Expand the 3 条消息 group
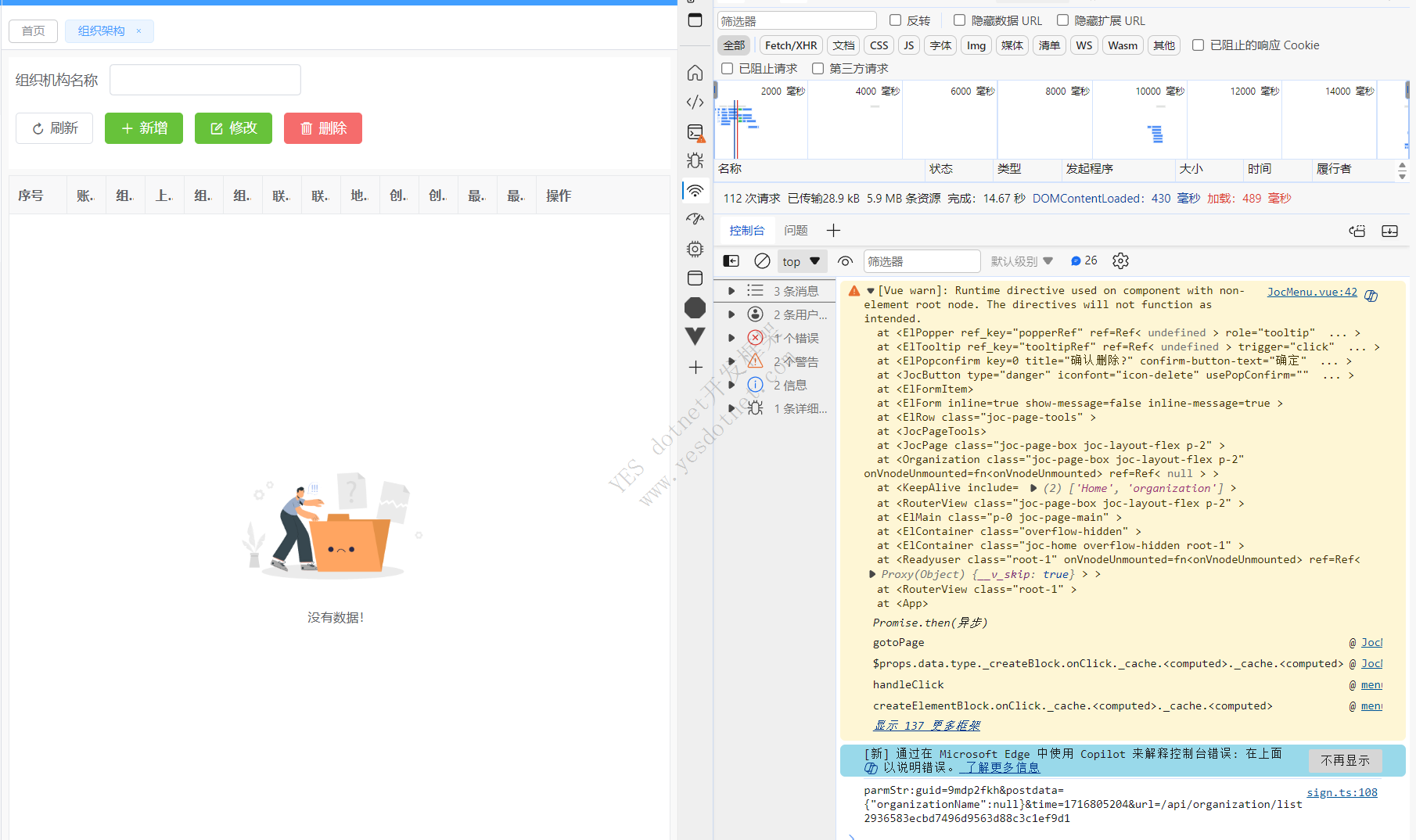1416x840 pixels. click(x=731, y=291)
